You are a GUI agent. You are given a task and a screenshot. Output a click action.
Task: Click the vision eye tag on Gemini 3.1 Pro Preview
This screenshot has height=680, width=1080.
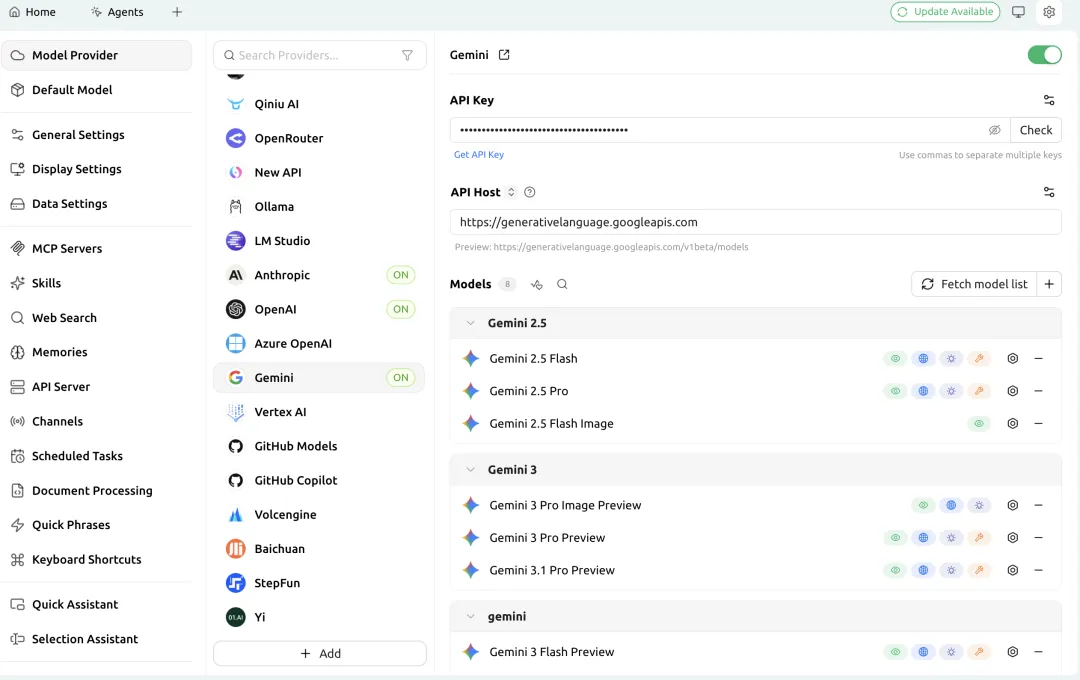(x=895, y=570)
